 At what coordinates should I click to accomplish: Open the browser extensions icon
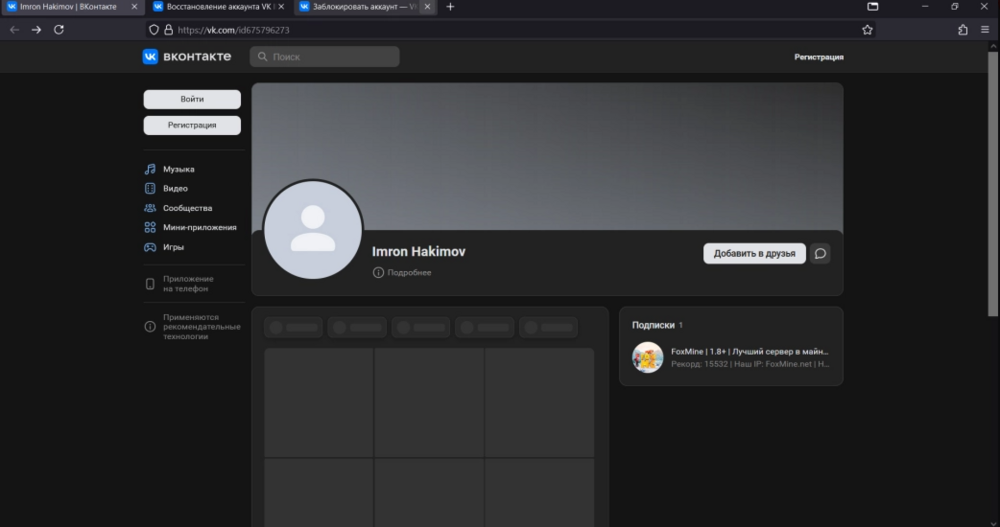[x=963, y=29]
